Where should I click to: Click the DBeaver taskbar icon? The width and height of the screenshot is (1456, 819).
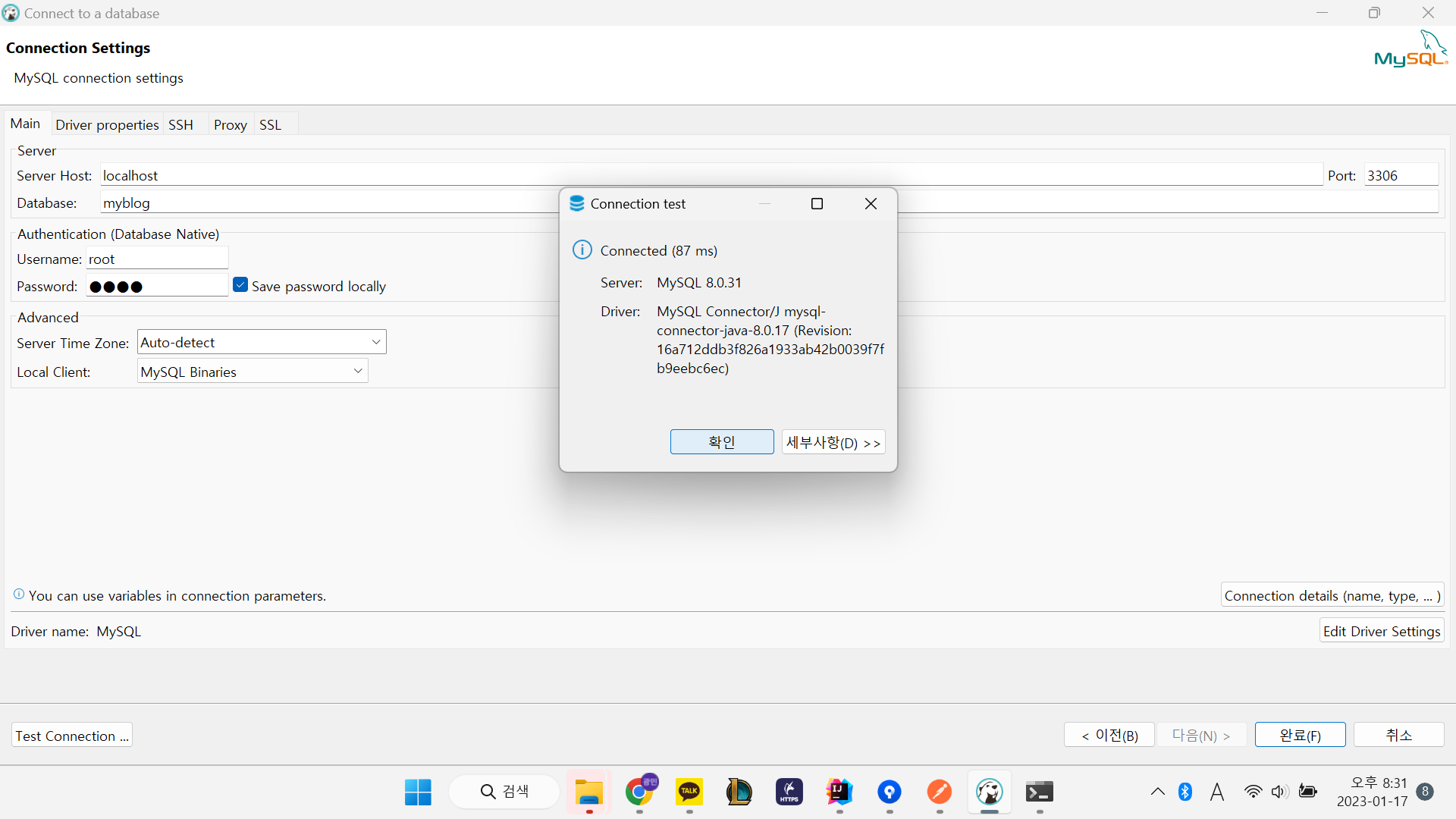pos(989,792)
